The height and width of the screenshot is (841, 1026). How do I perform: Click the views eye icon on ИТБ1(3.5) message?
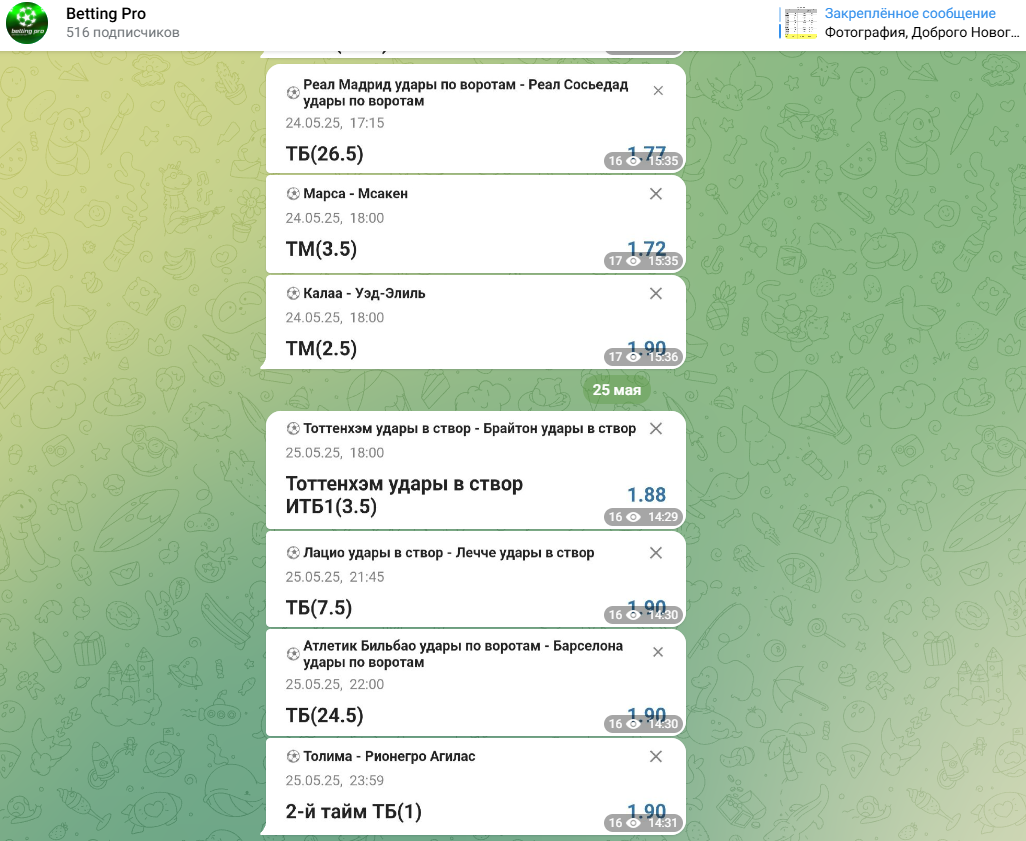point(633,517)
